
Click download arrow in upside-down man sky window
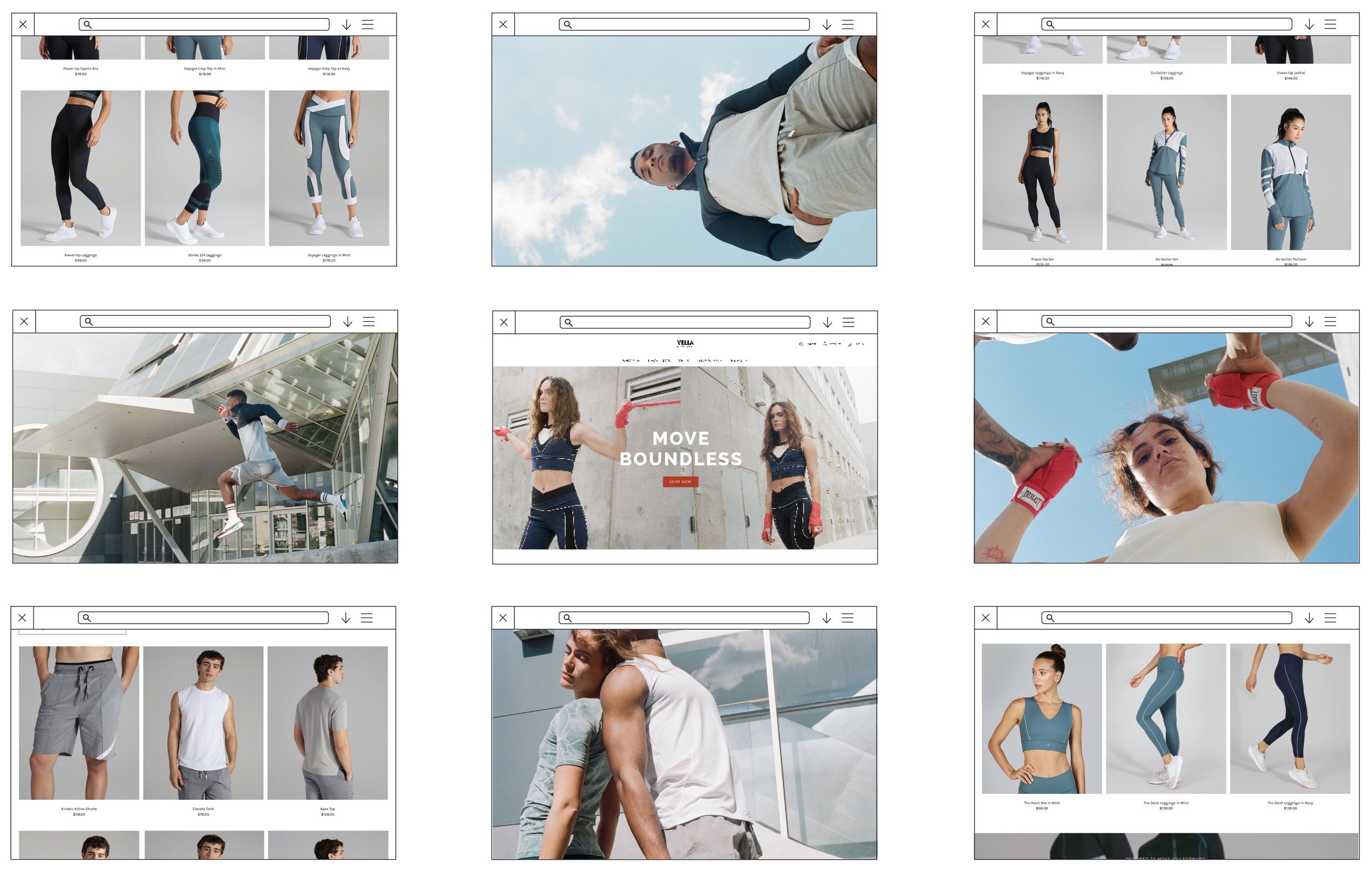click(x=826, y=25)
